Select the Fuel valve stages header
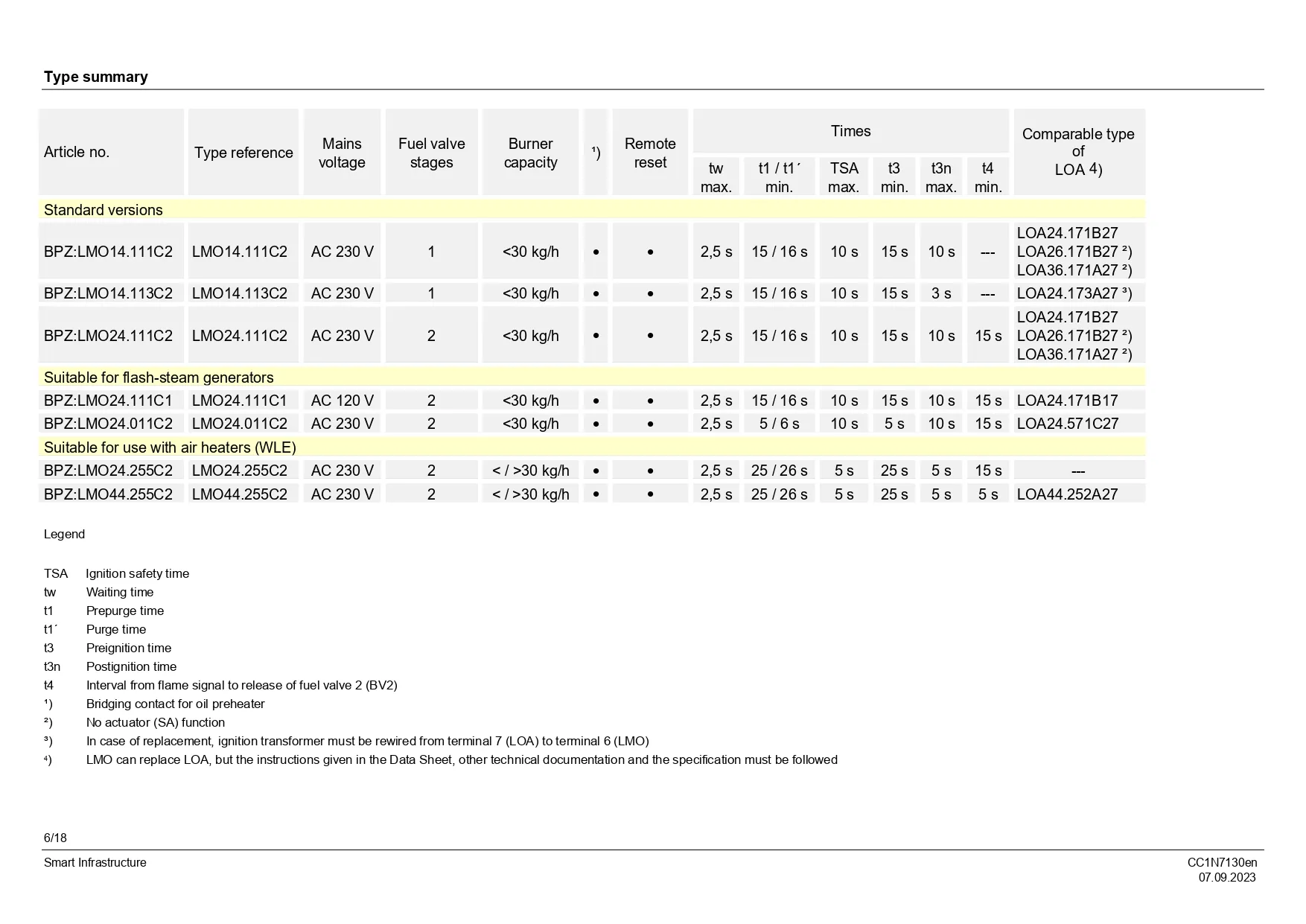1306x924 pixels. [x=431, y=153]
